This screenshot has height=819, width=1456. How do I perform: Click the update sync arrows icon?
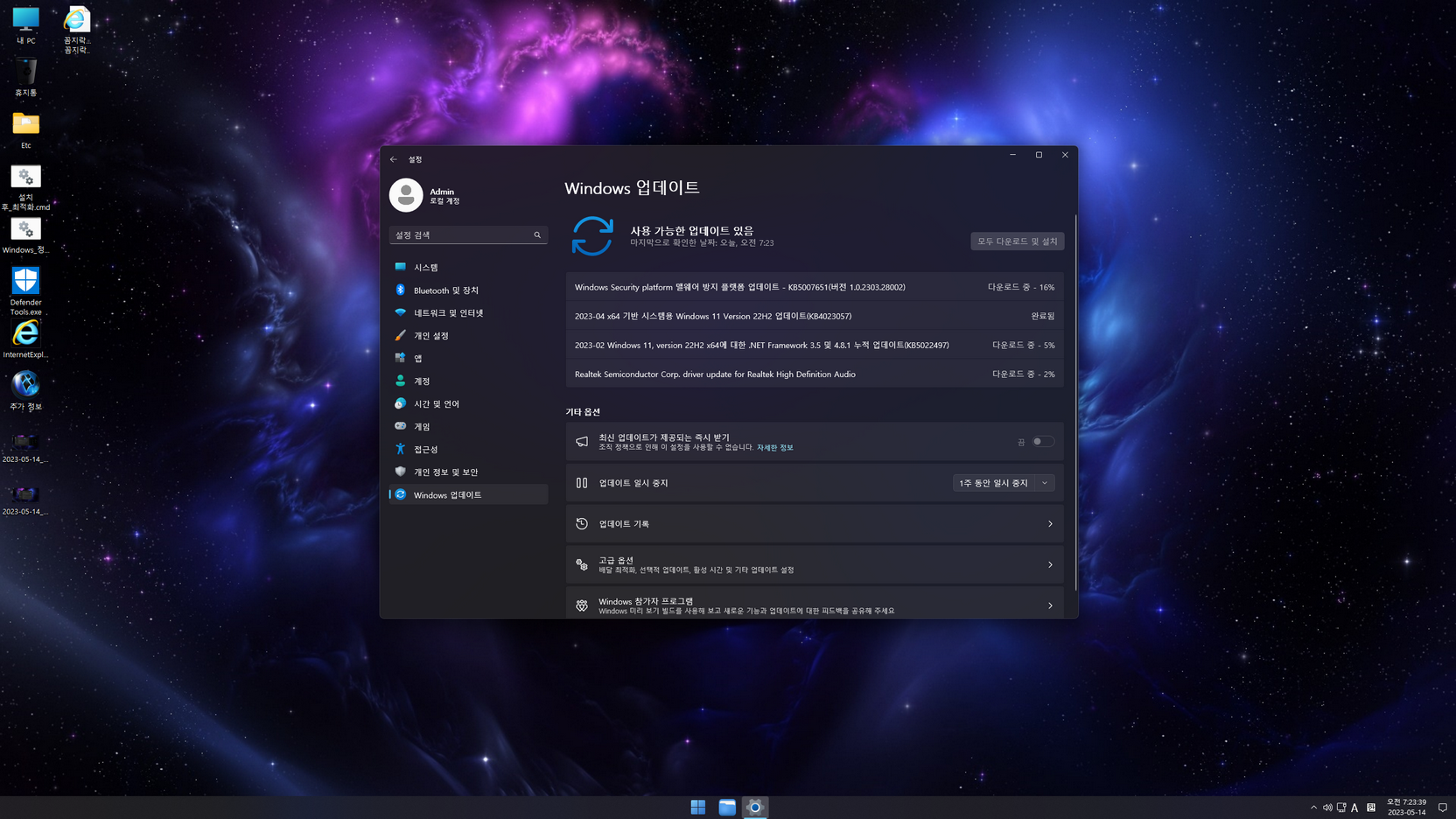tap(592, 235)
